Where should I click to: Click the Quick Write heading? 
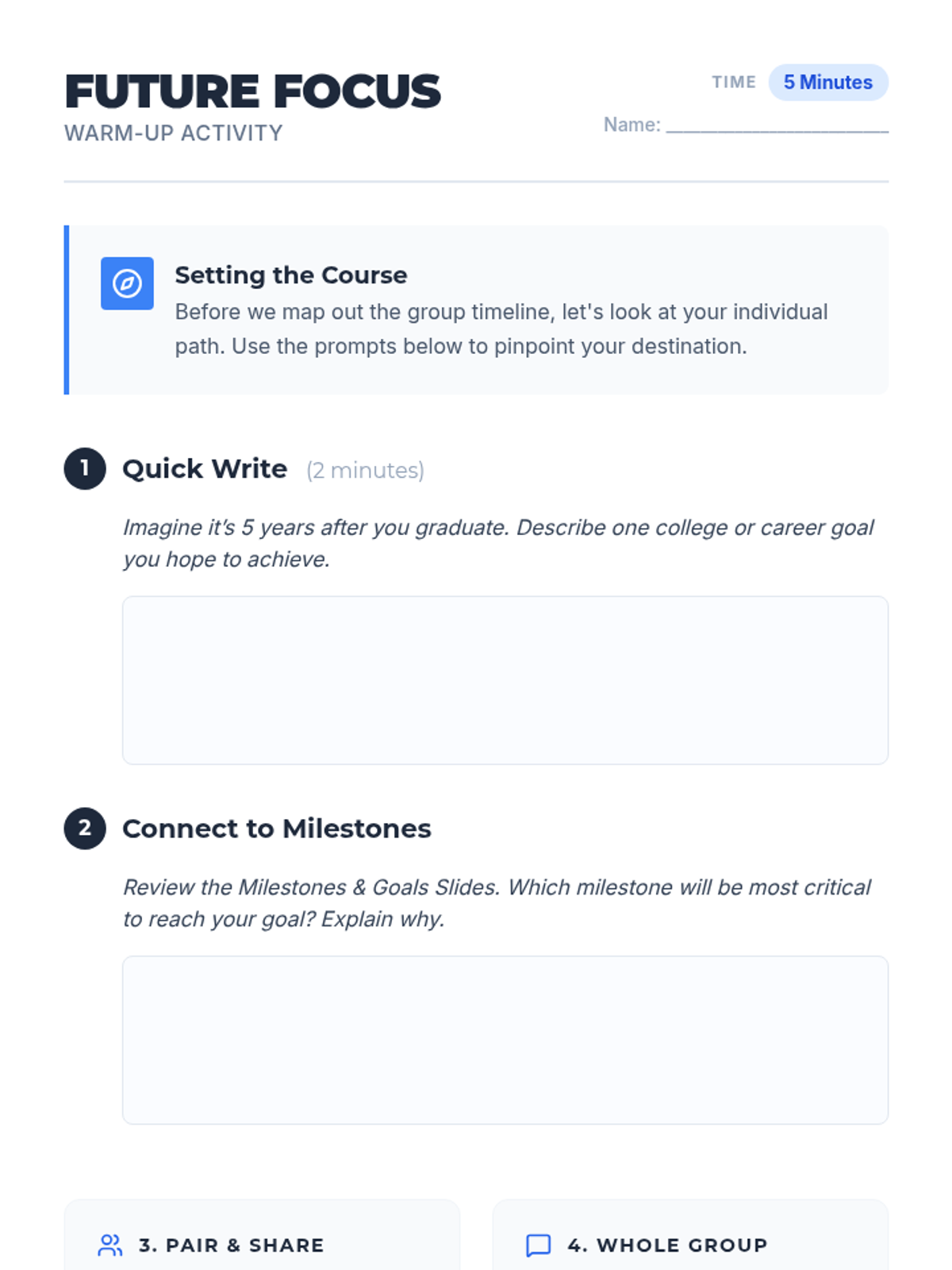pos(205,469)
